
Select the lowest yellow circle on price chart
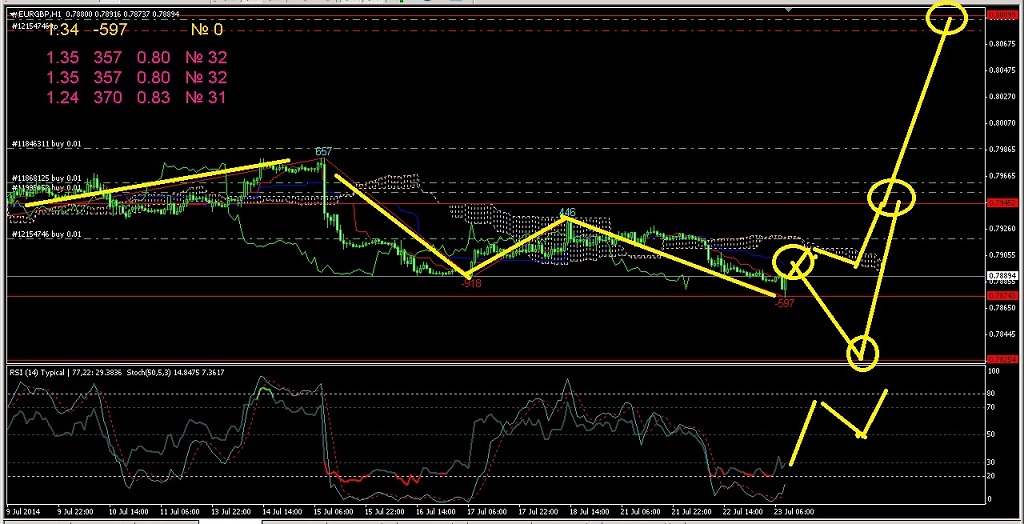(862, 352)
